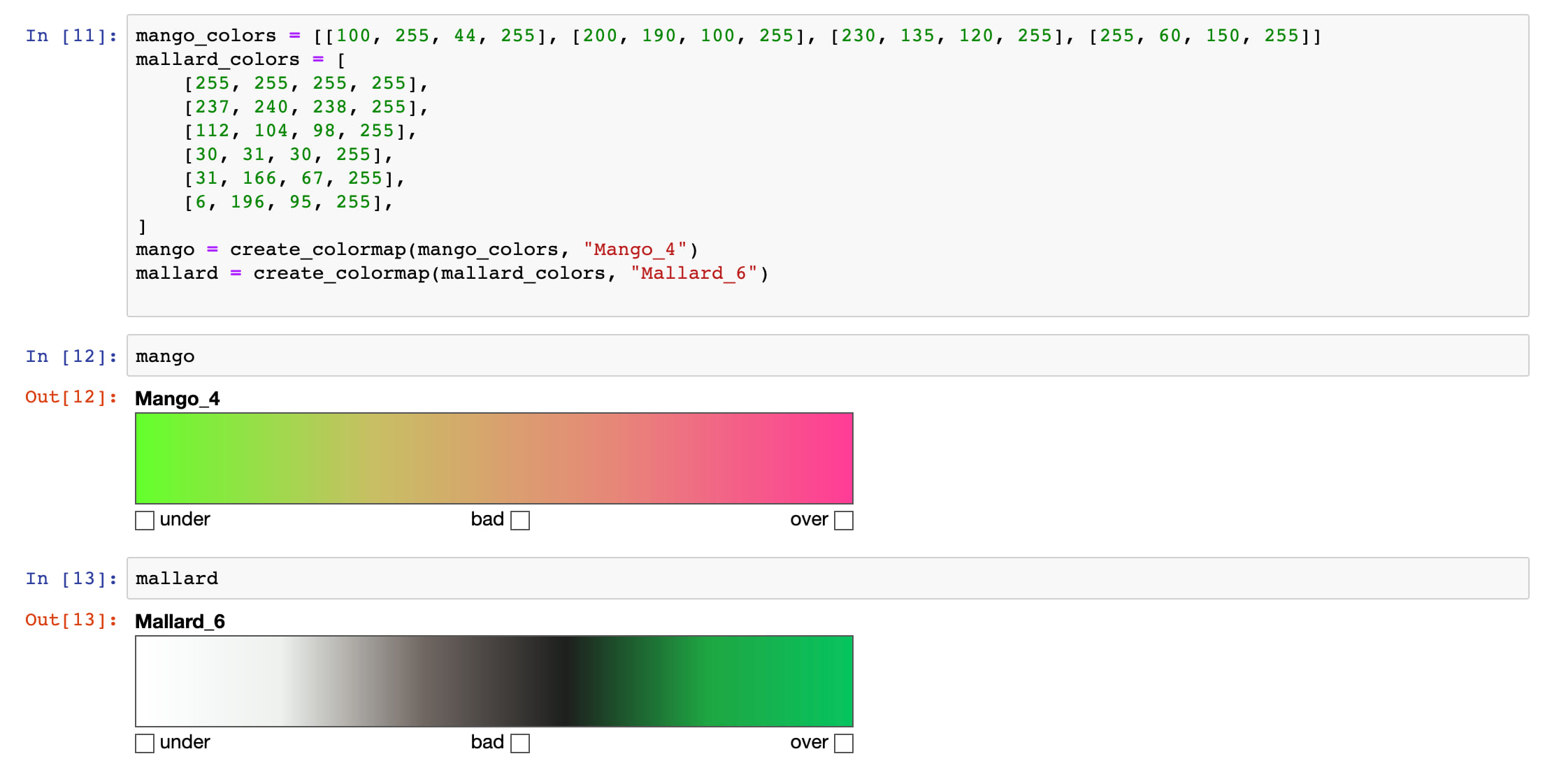Click the Out[12] output prompt
The height and width of the screenshot is (784, 1552).
71,397
